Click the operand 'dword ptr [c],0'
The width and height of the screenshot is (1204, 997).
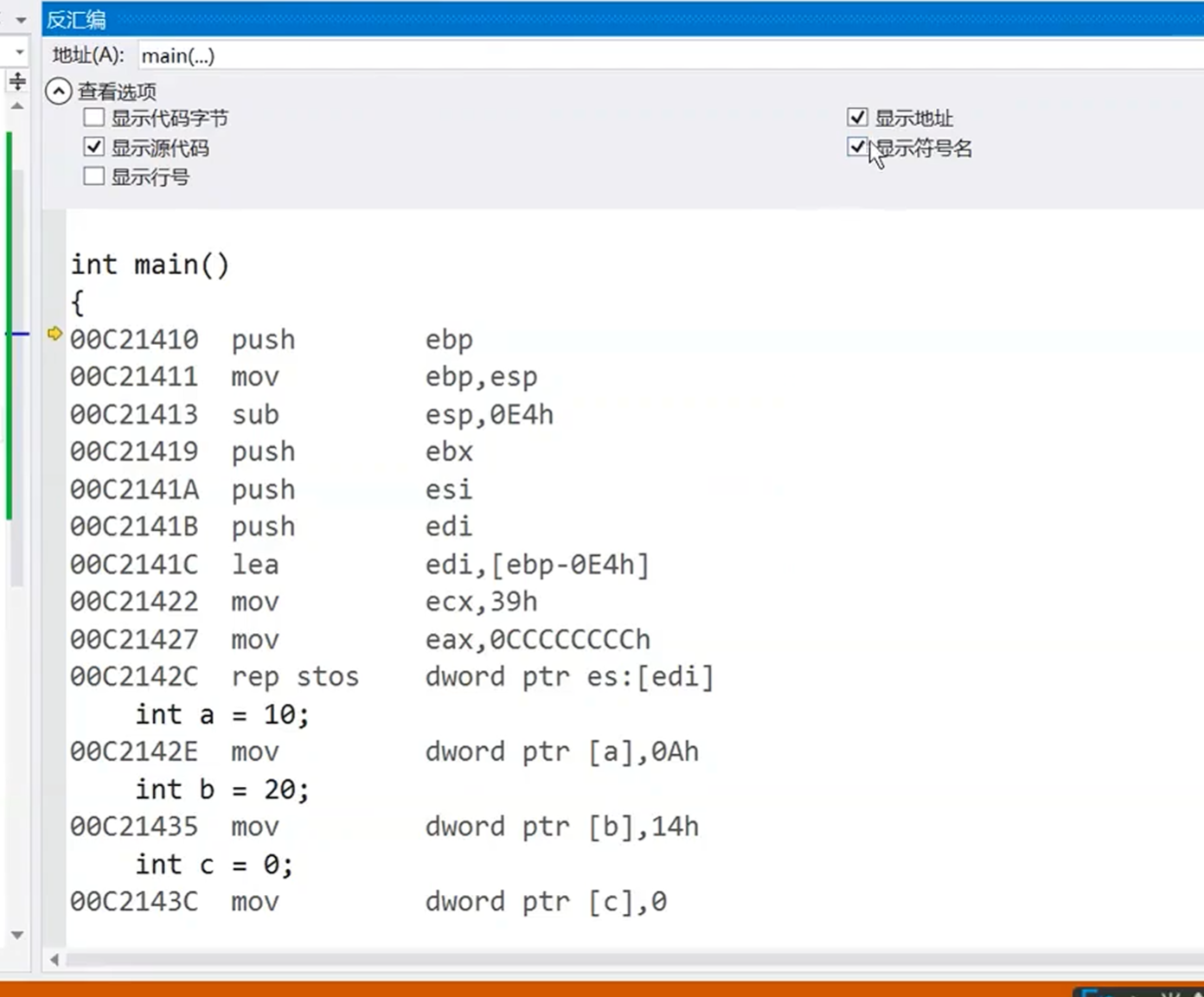pos(546,902)
